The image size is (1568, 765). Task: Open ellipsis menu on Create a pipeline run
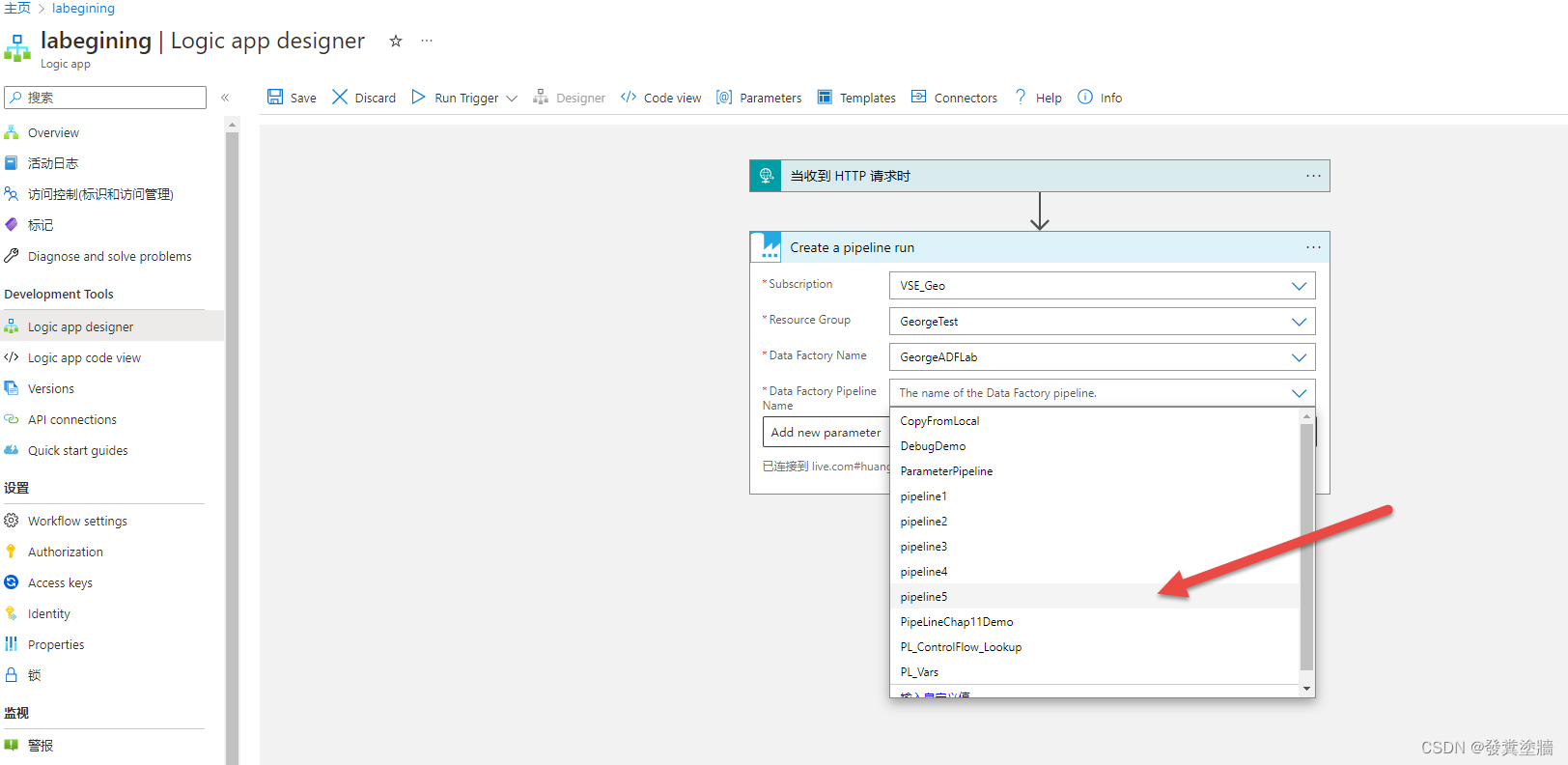point(1313,247)
